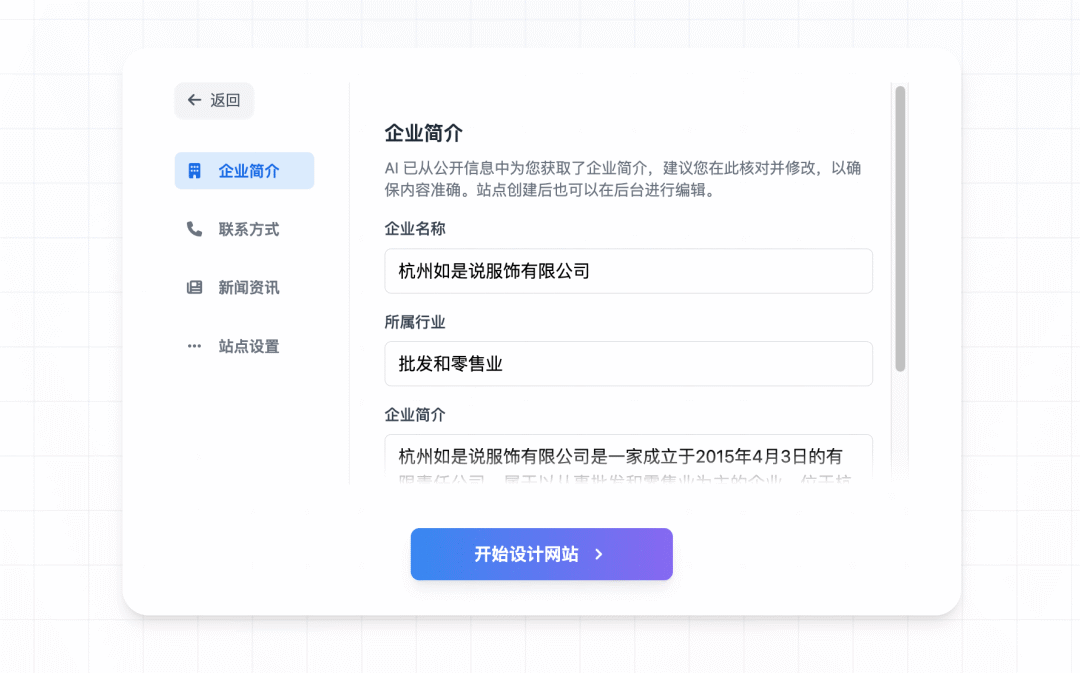Click the building icon beside 企业简介
1080x673 pixels.
point(194,171)
